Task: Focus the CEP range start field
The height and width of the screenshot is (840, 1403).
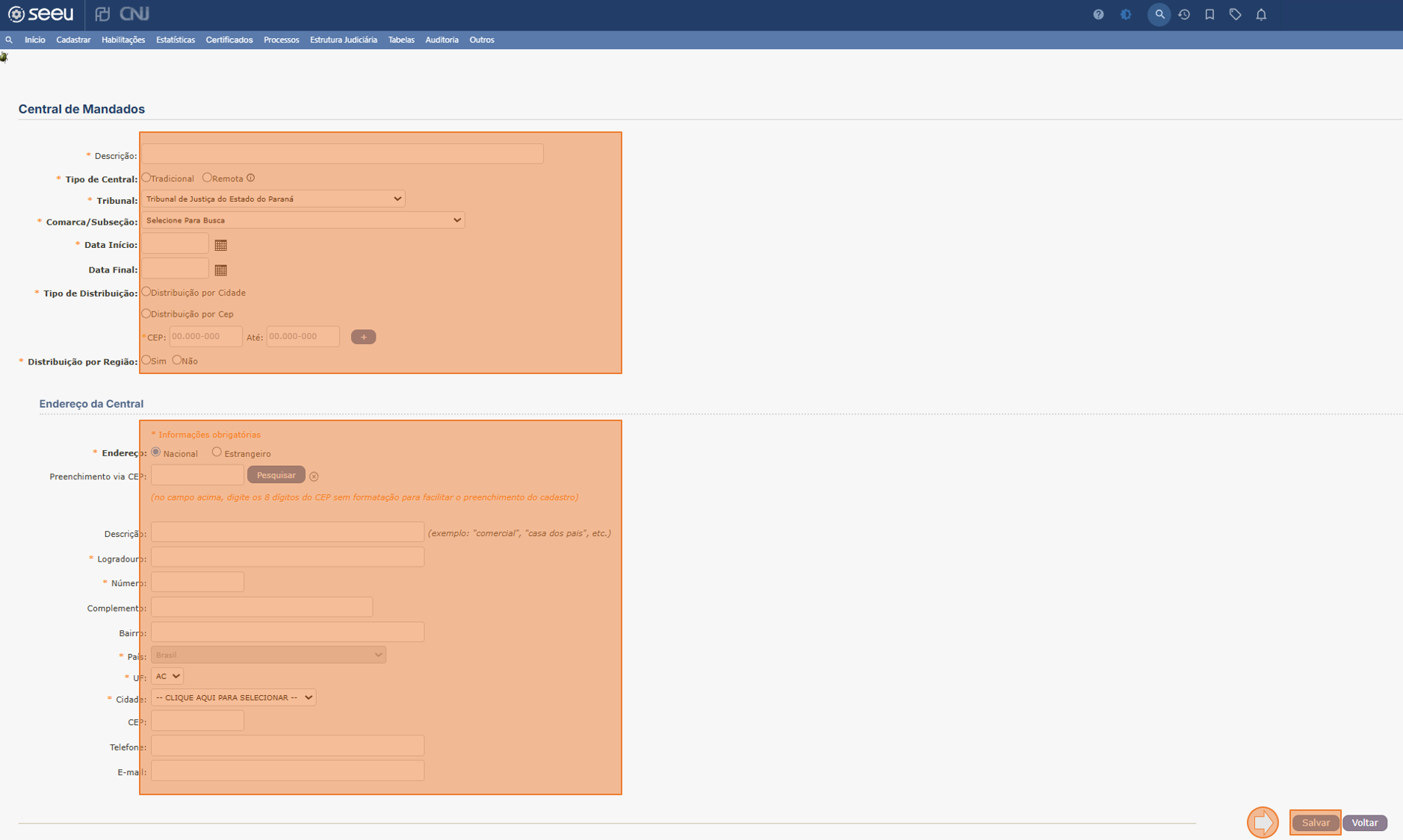Action: coord(206,336)
